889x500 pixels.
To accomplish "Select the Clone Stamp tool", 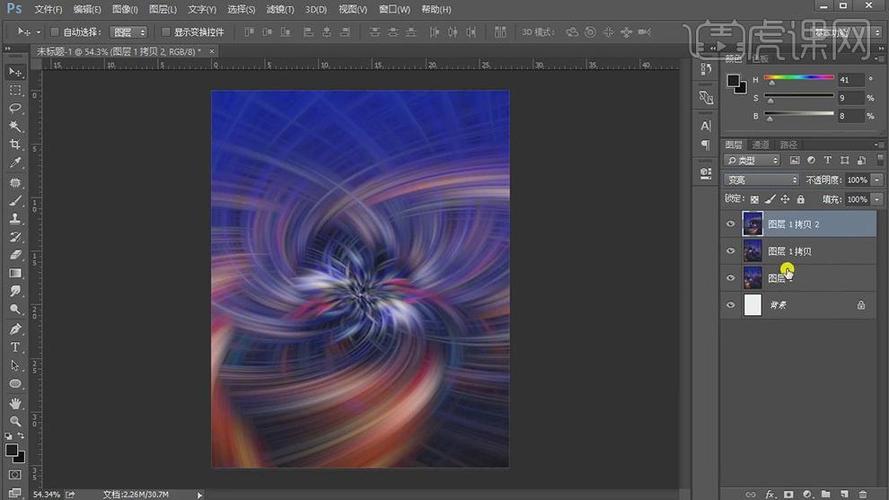I will 15,218.
